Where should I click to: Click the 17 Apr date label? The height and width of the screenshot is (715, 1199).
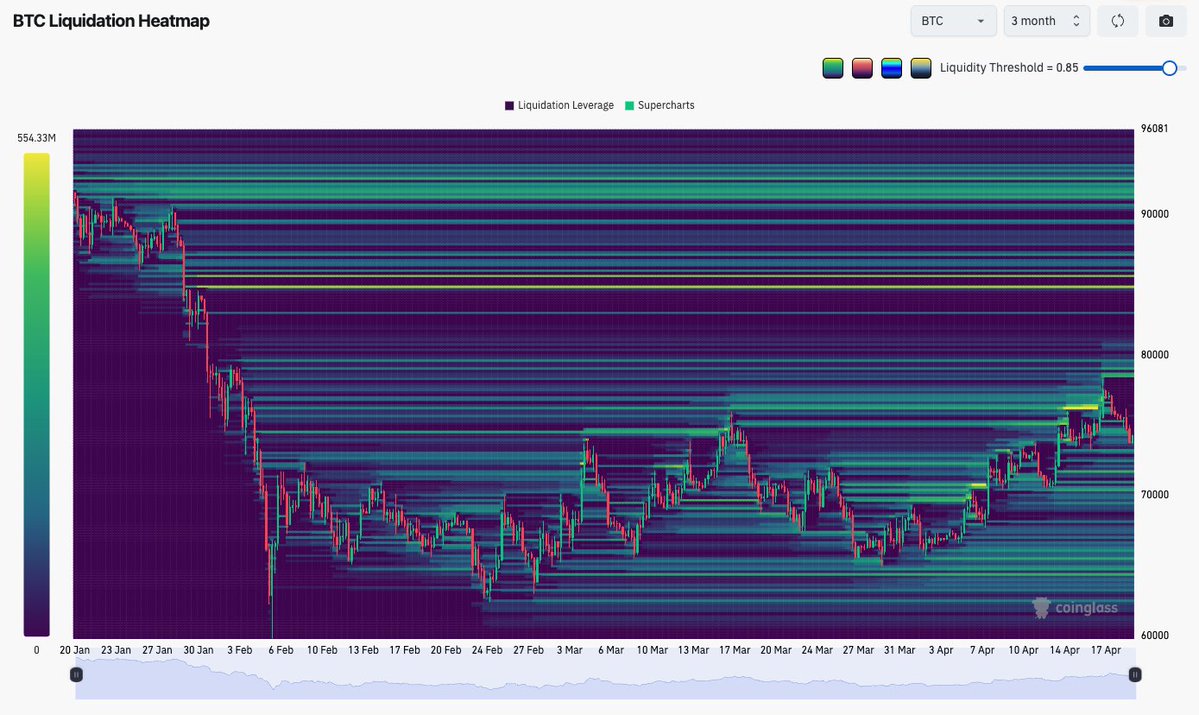1106,650
